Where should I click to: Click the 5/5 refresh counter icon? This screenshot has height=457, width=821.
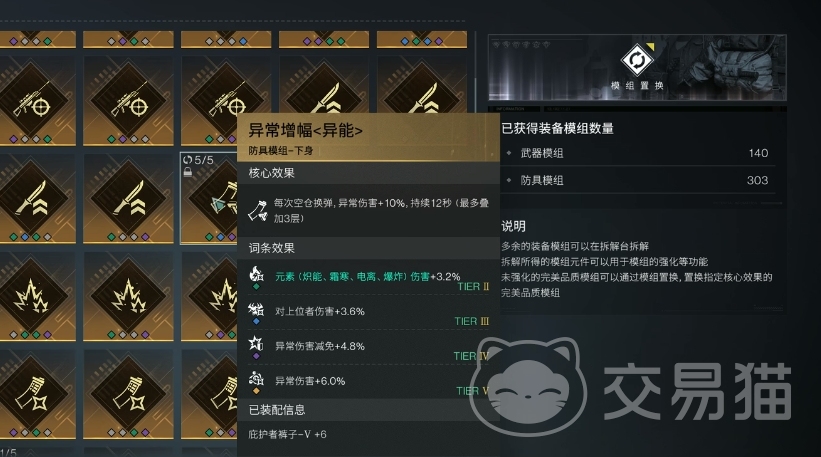point(187,160)
